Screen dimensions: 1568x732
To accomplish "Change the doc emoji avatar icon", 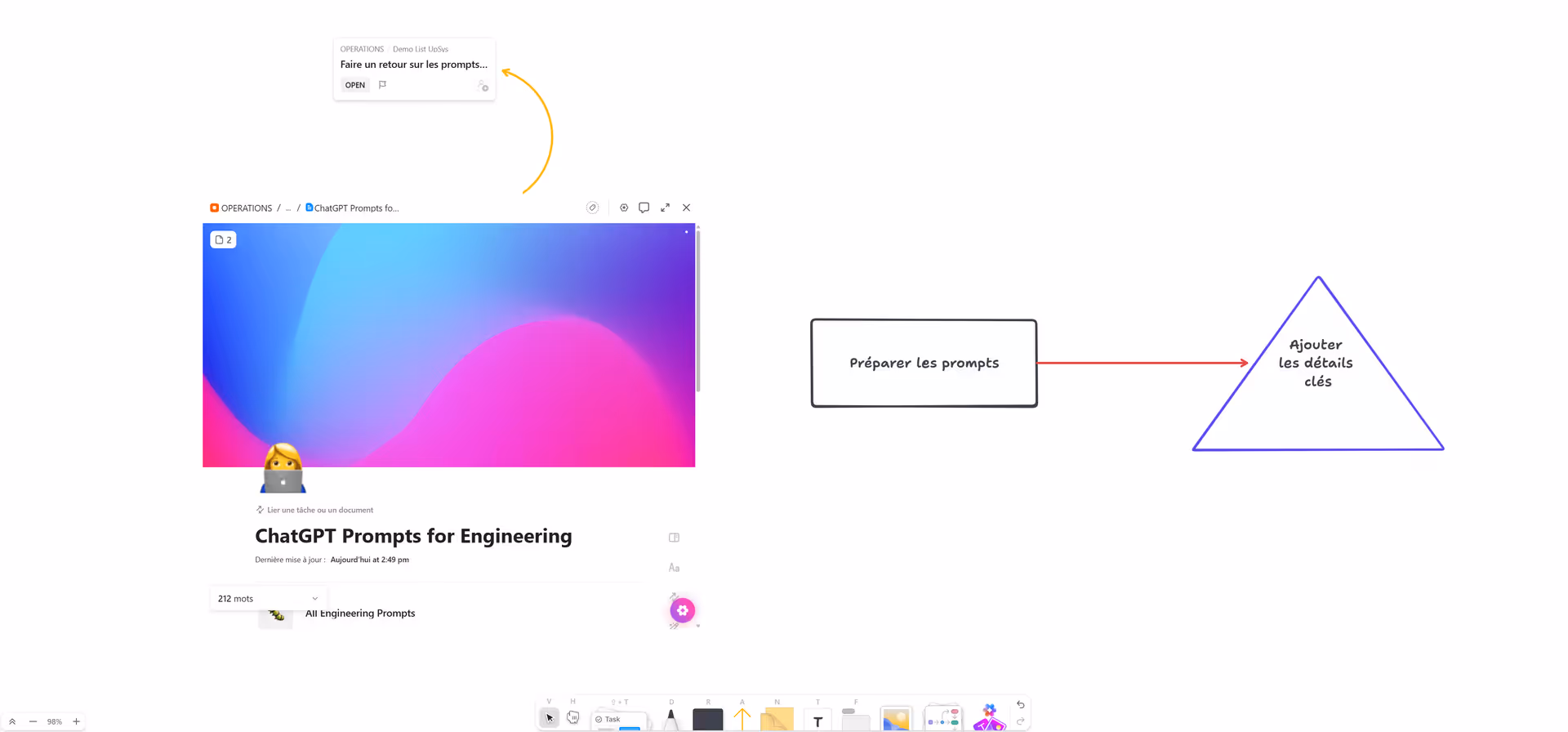I will point(283,468).
